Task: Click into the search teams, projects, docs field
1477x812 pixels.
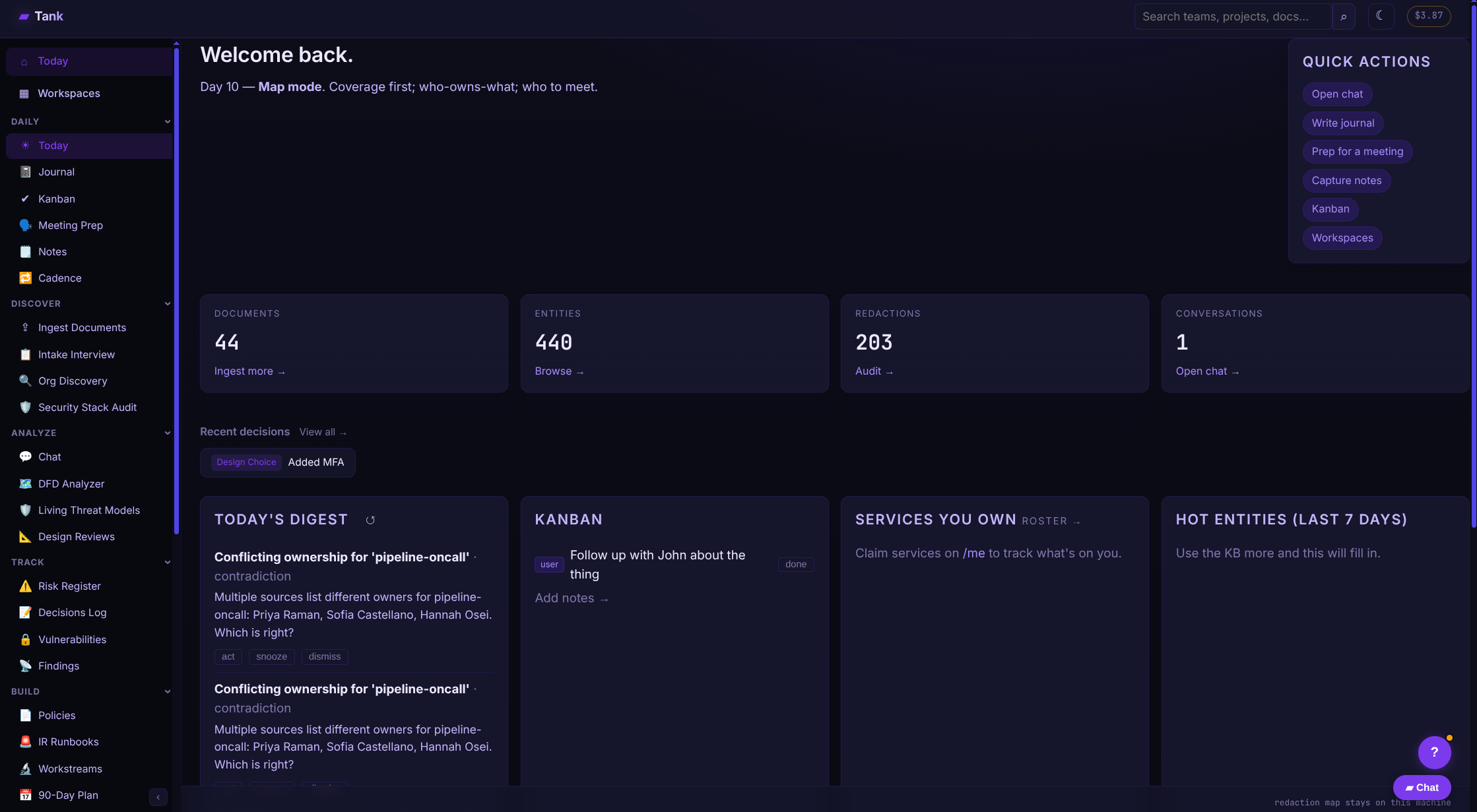Action: click(1233, 16)
